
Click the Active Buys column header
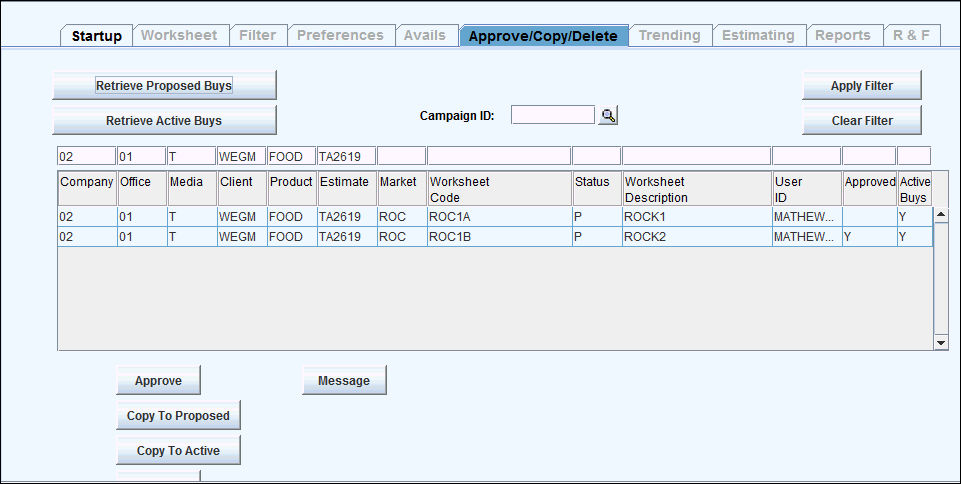tap(914, 189)
